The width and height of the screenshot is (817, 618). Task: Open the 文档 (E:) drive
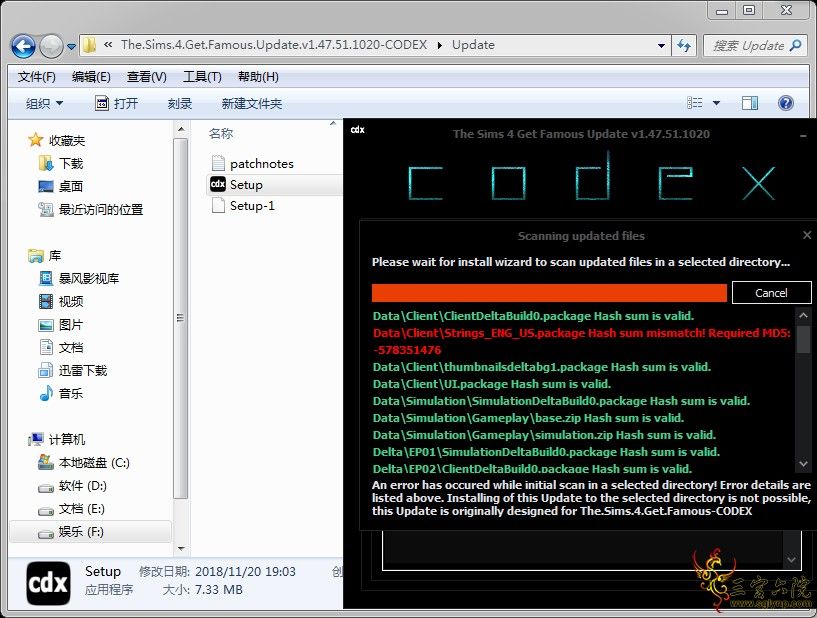[x=71, y=509]
